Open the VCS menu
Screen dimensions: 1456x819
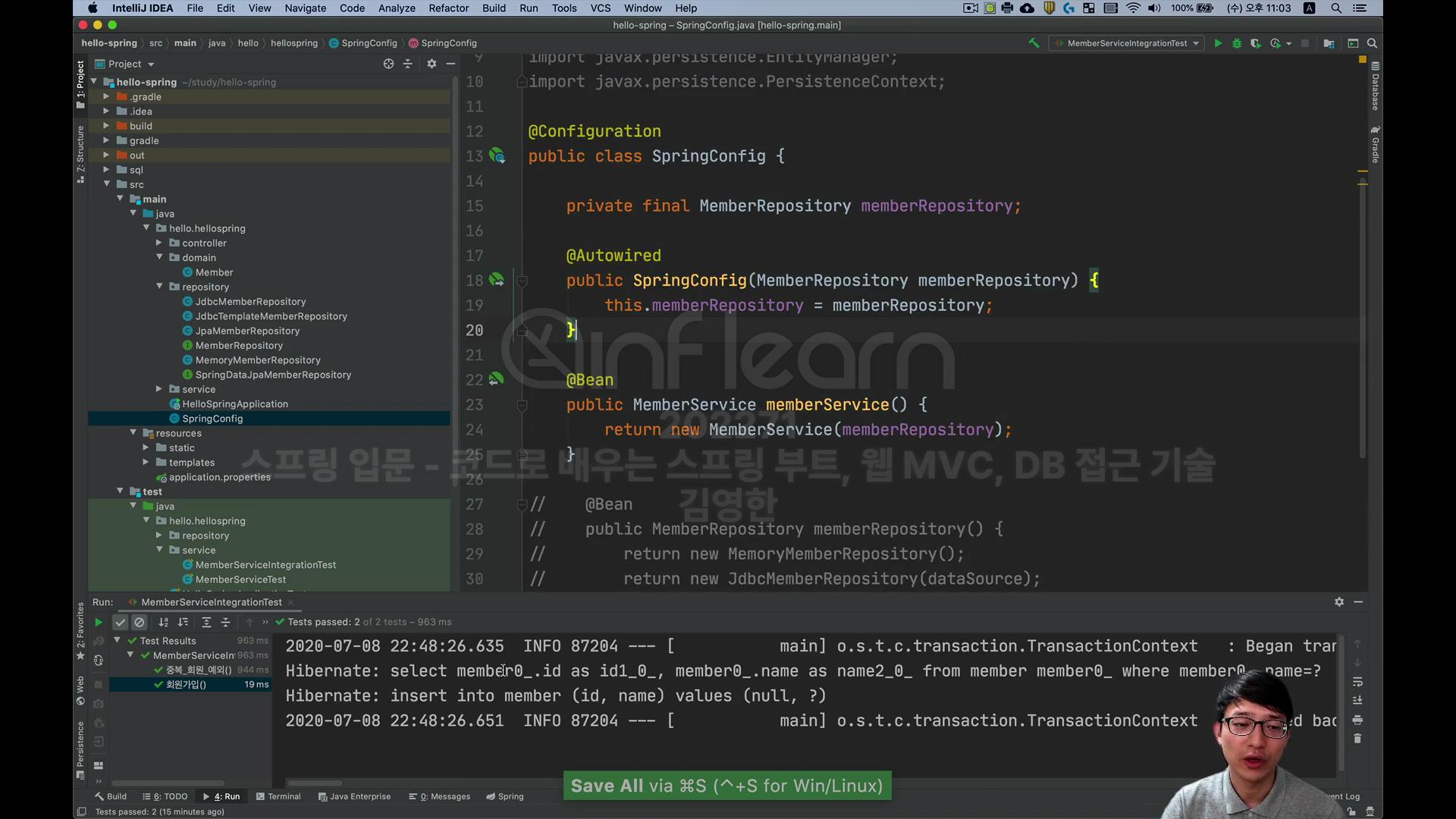pyautogui.click(x=601, y=8)
